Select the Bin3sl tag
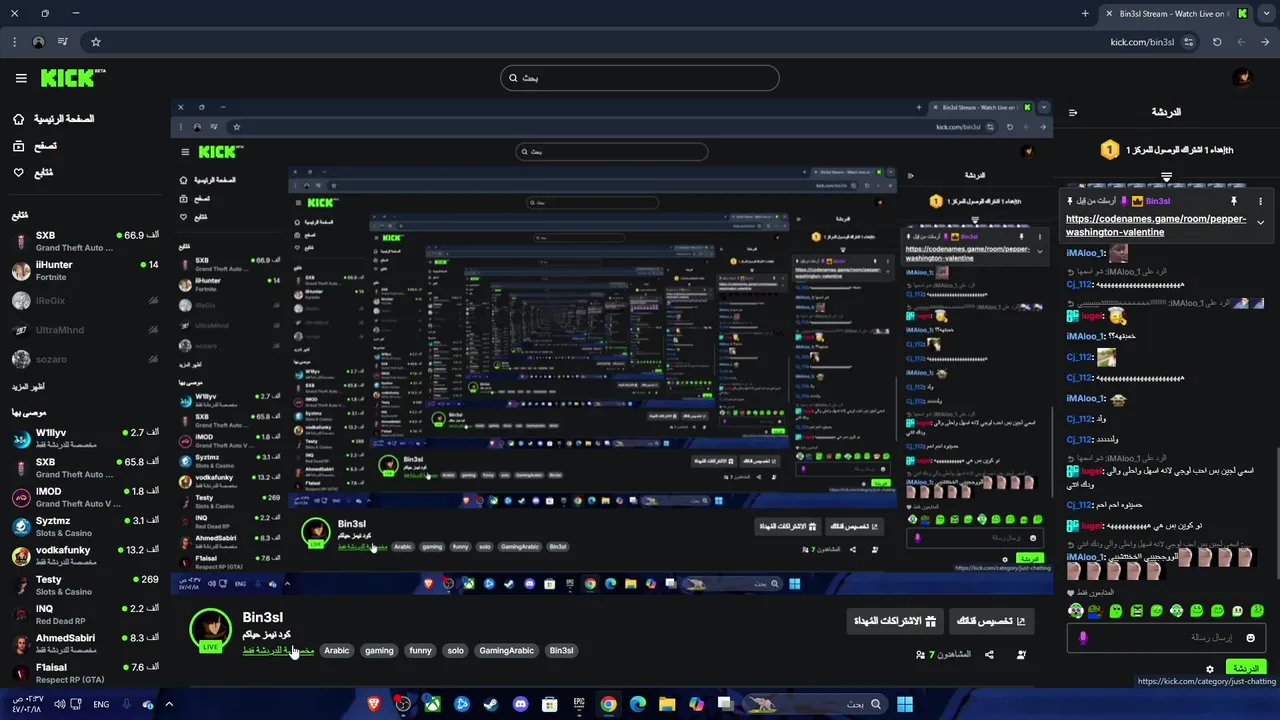This screenshot has width=1280, height=720. coord(561,650)
